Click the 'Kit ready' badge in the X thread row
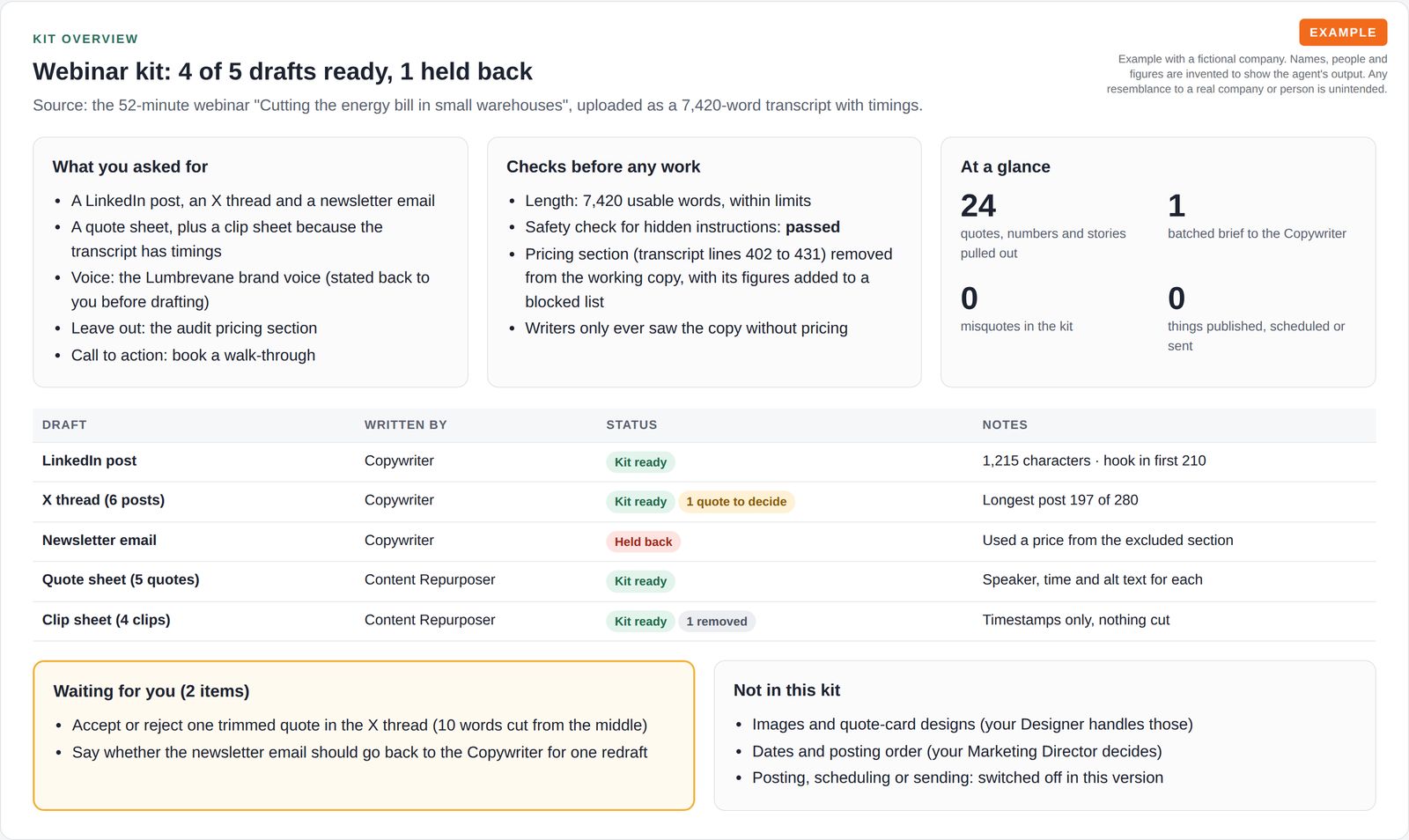The width and height of the screenshot is (1409, 840). click(x=640, y=502)
